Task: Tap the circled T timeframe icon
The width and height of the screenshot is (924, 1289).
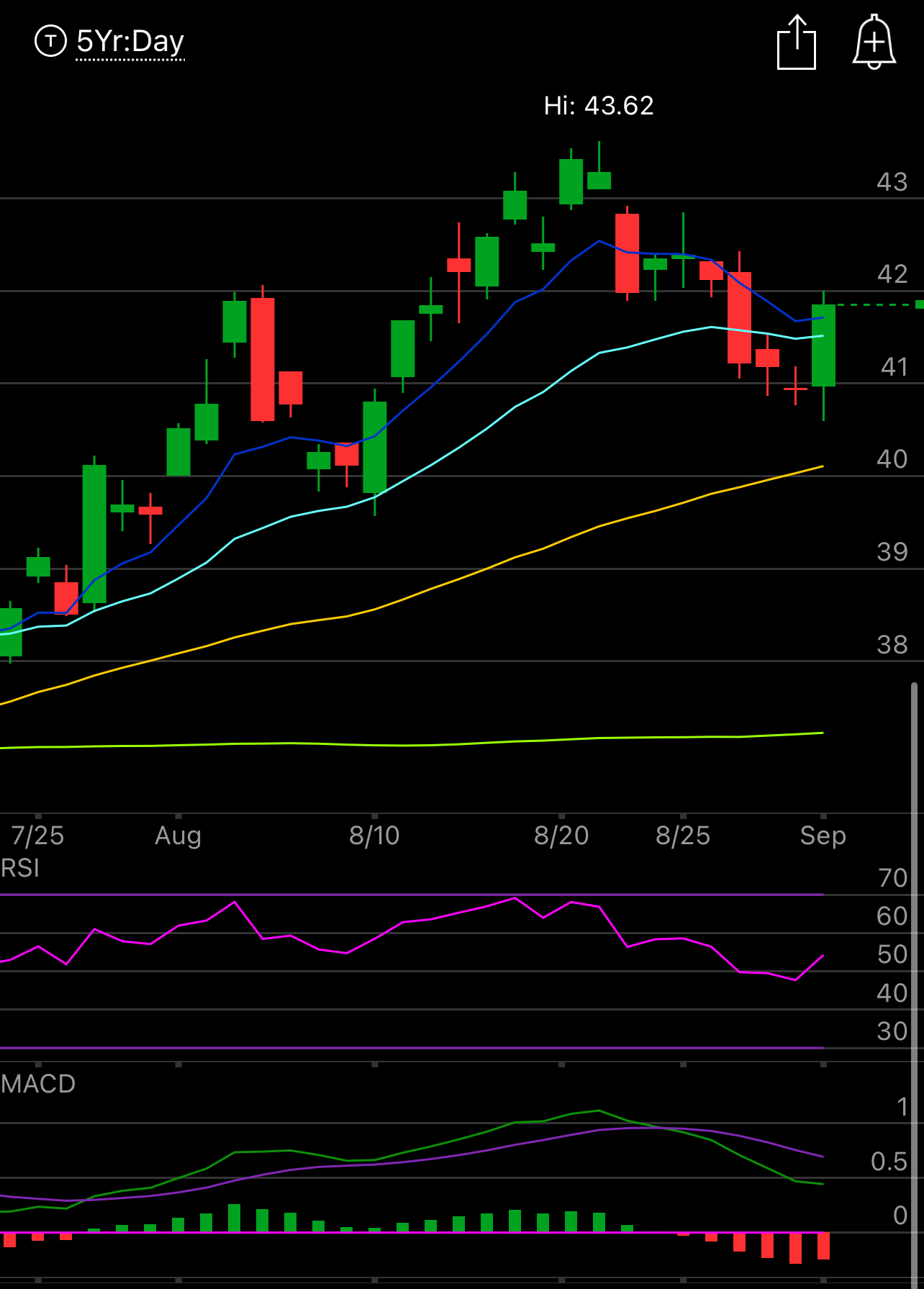Action: (50, 41)
